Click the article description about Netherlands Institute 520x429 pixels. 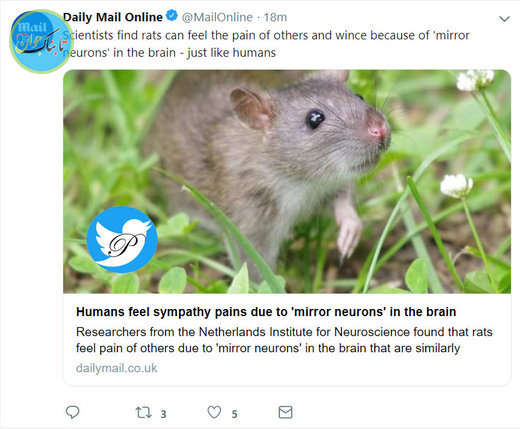[284, 340]
